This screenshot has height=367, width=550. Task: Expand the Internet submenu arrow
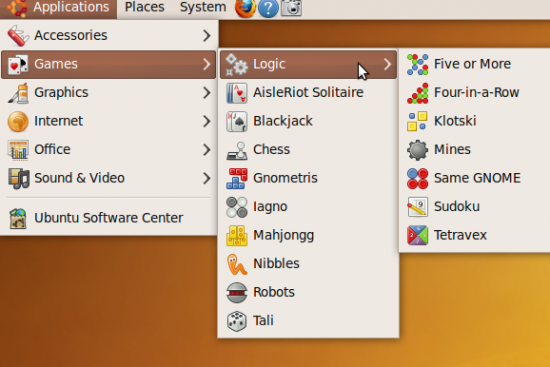pyautogui.click(x=207, y=121)
